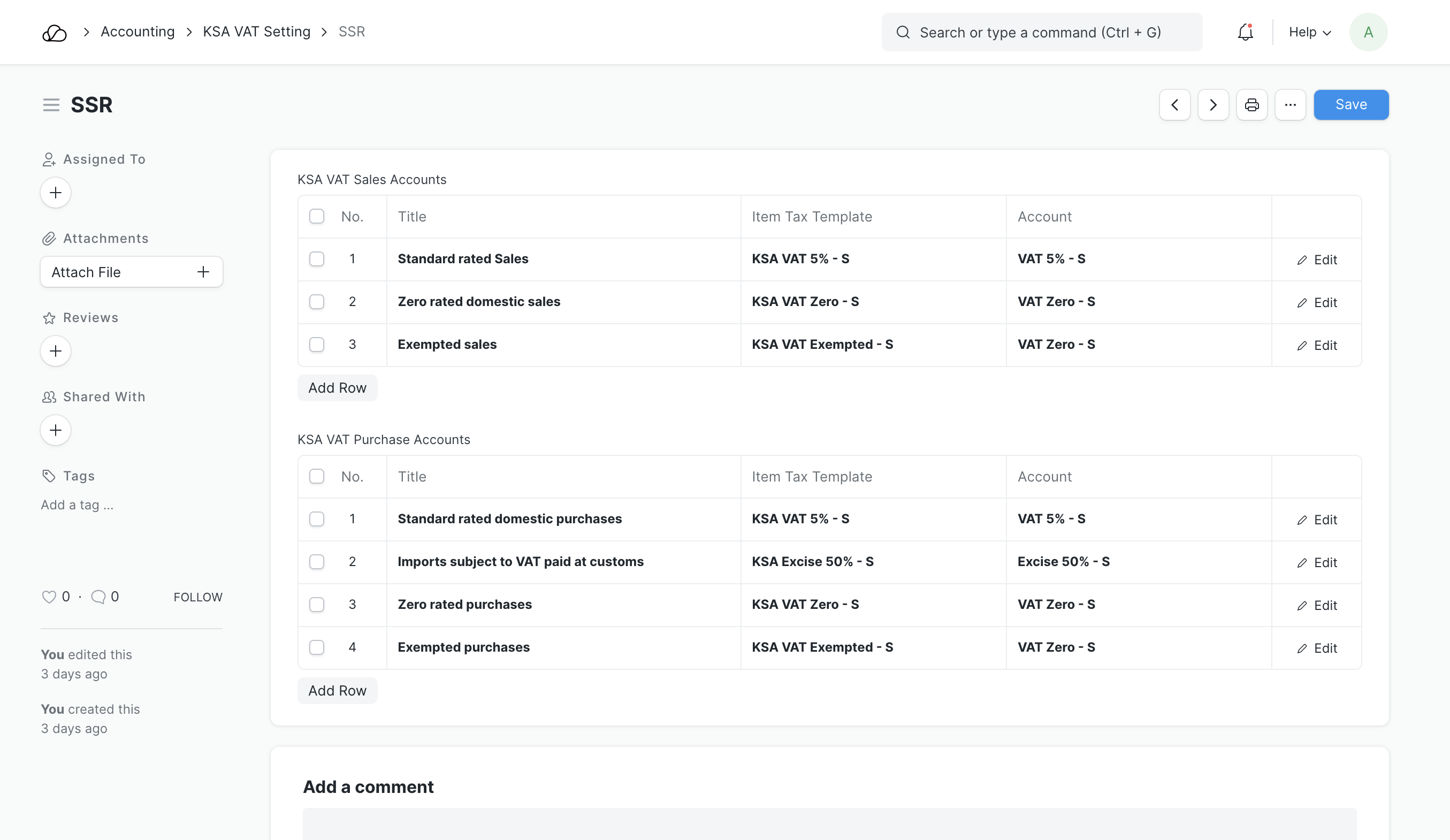
Task: Toggle sidebar with hamburger icon
Action: pyautogui.click(x=51, y=105)
